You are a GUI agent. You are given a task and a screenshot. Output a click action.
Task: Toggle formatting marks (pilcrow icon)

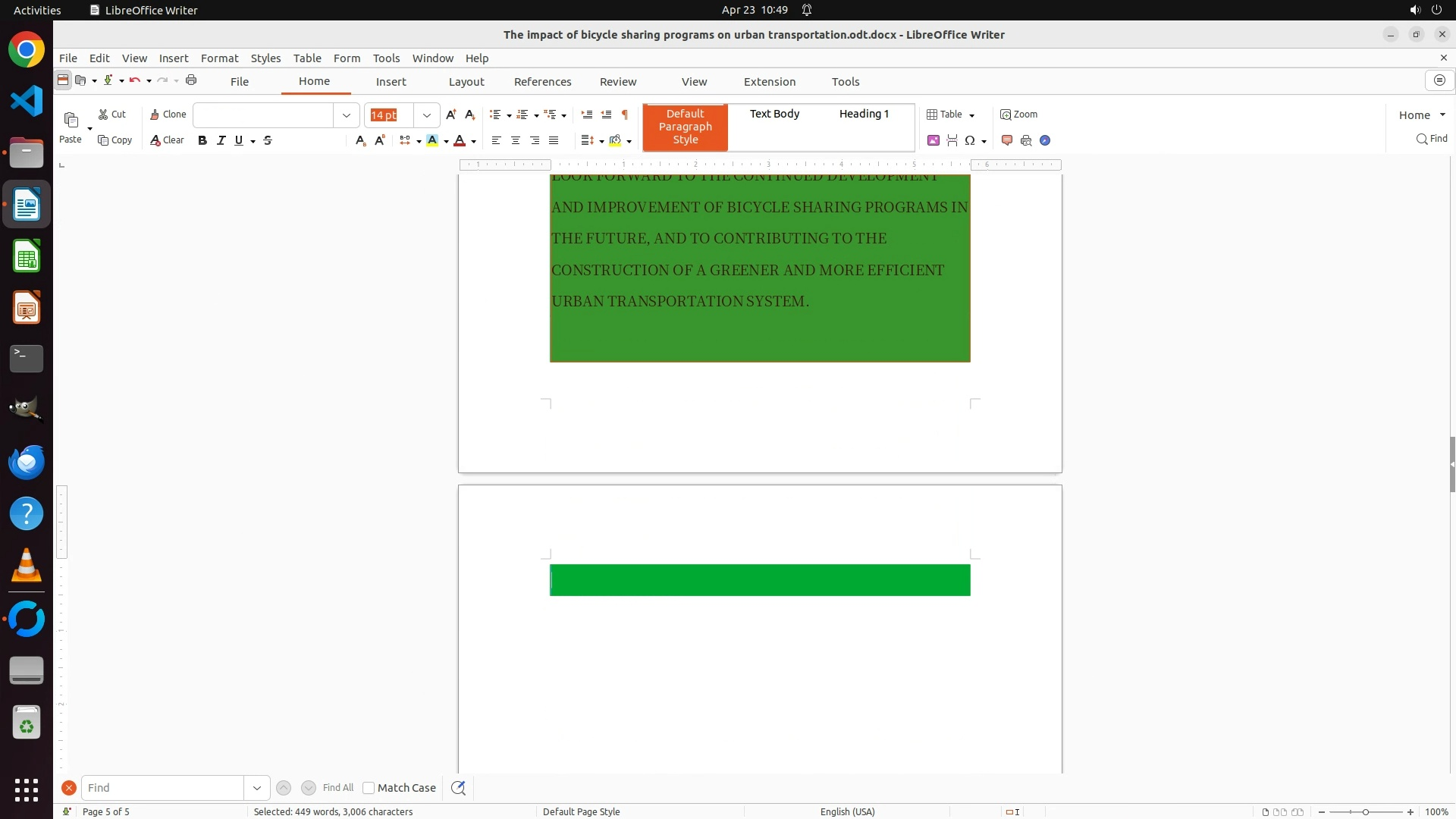625,115
